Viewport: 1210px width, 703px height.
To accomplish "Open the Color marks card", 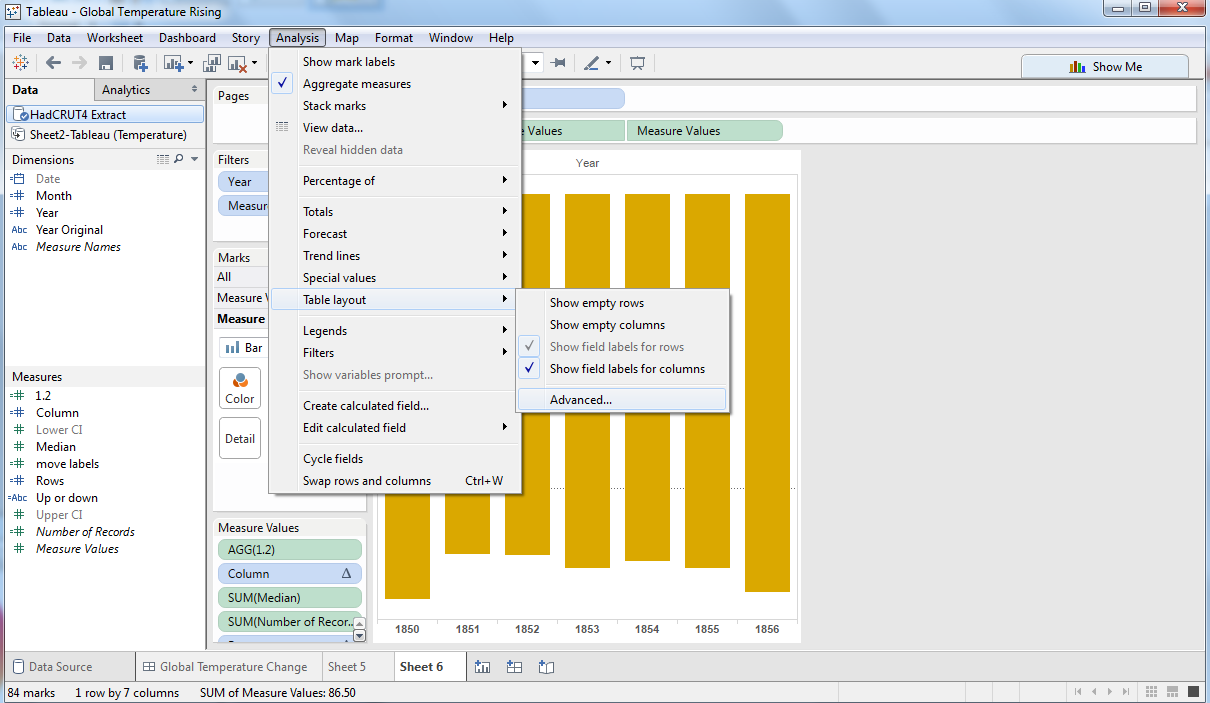I will [240, 387].
